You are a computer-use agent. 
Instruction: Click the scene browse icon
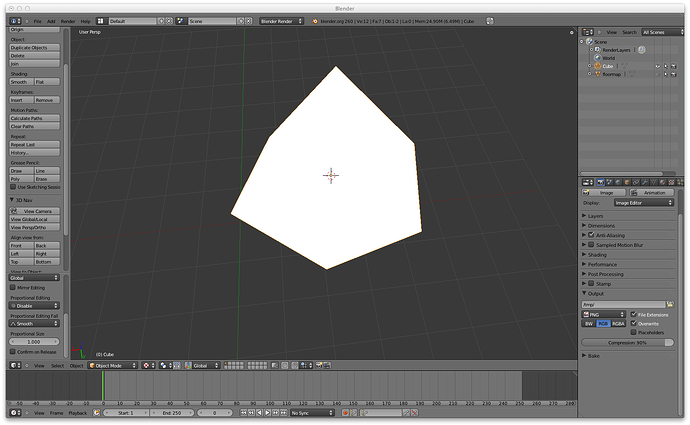point(181,21)
